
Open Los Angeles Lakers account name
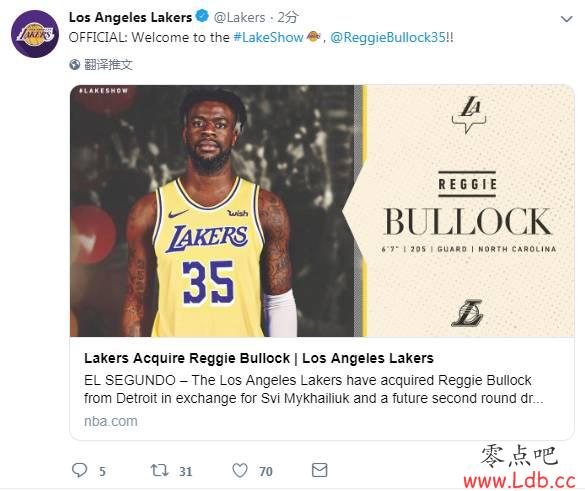130,17
